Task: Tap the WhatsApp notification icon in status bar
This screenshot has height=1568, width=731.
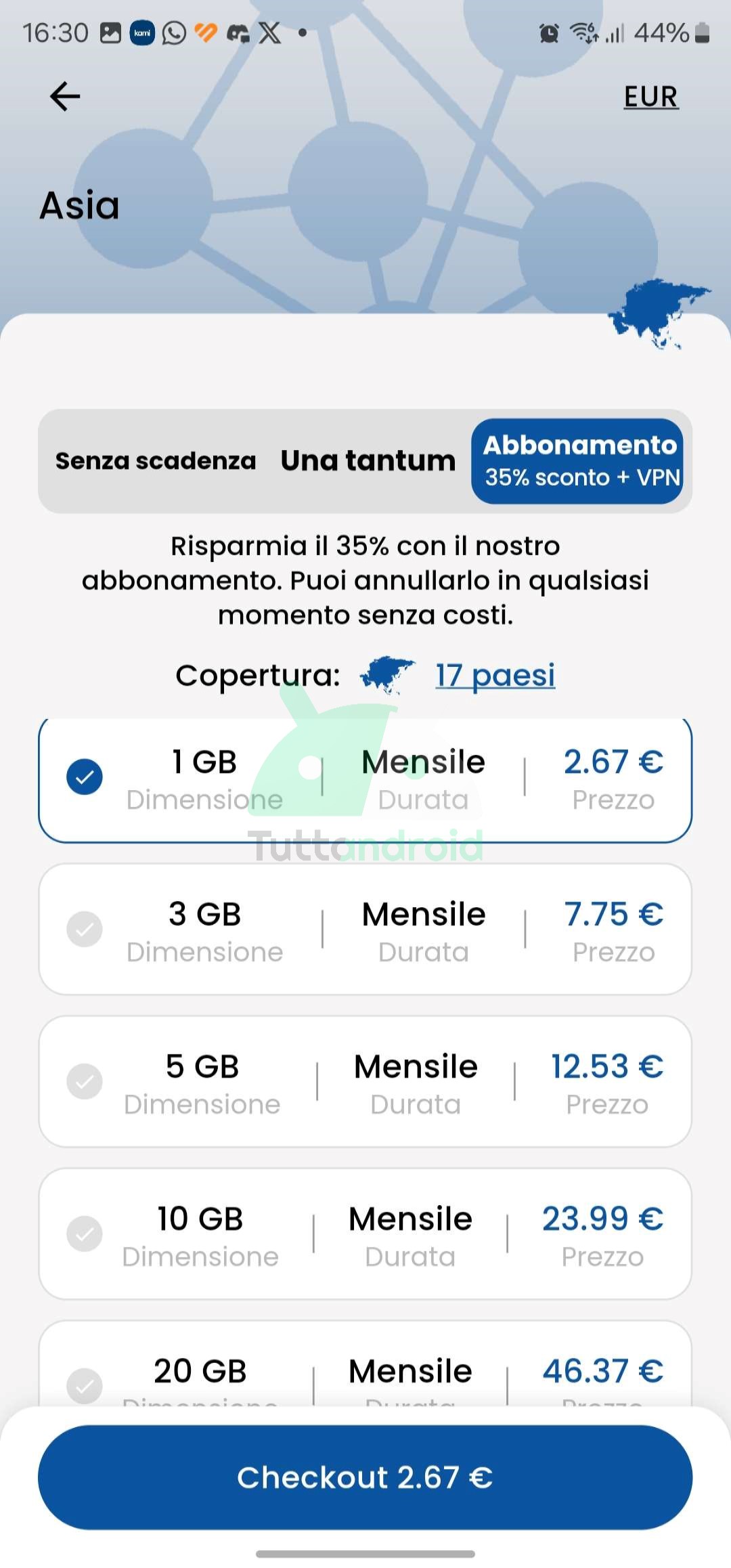Action: click(174, 32)
